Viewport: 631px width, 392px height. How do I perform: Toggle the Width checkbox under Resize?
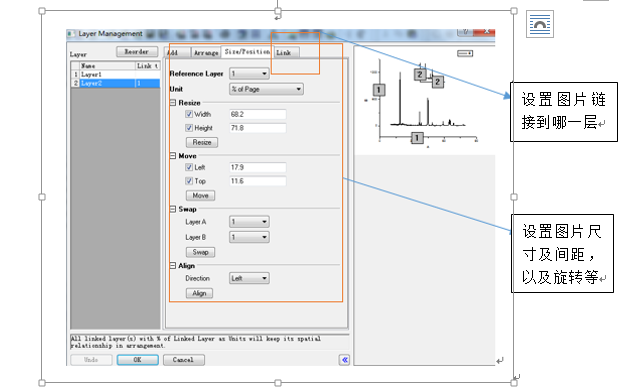click(189, 114)
